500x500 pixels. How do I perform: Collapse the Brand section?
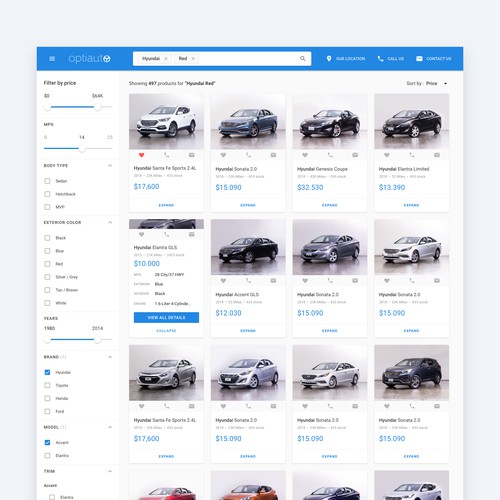pyautogui.click(x=110, y=357)
